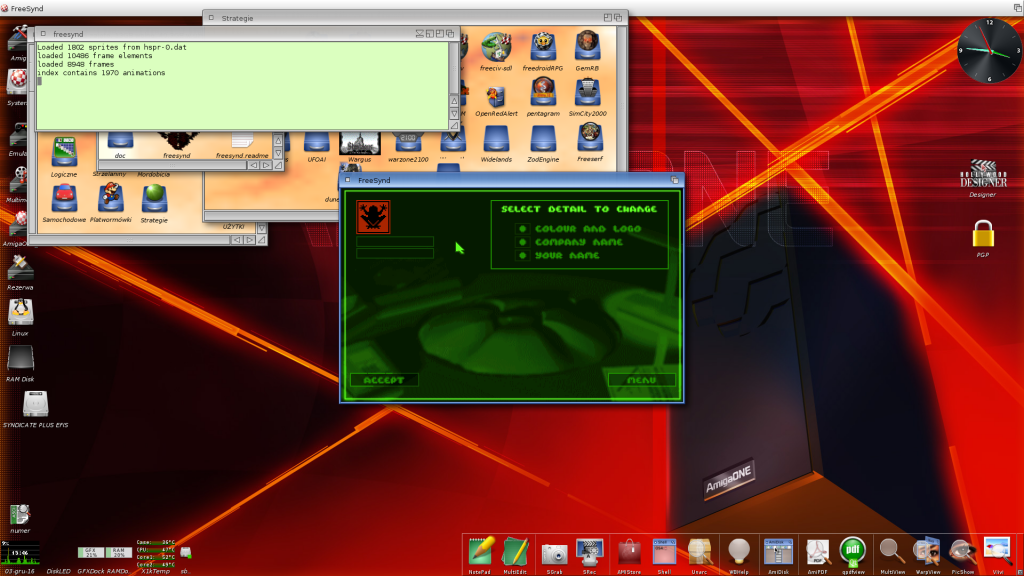The width and height of the screenshot is (1024, 576).
Task: Open the Widelands drawer
Action: [496, 139]
